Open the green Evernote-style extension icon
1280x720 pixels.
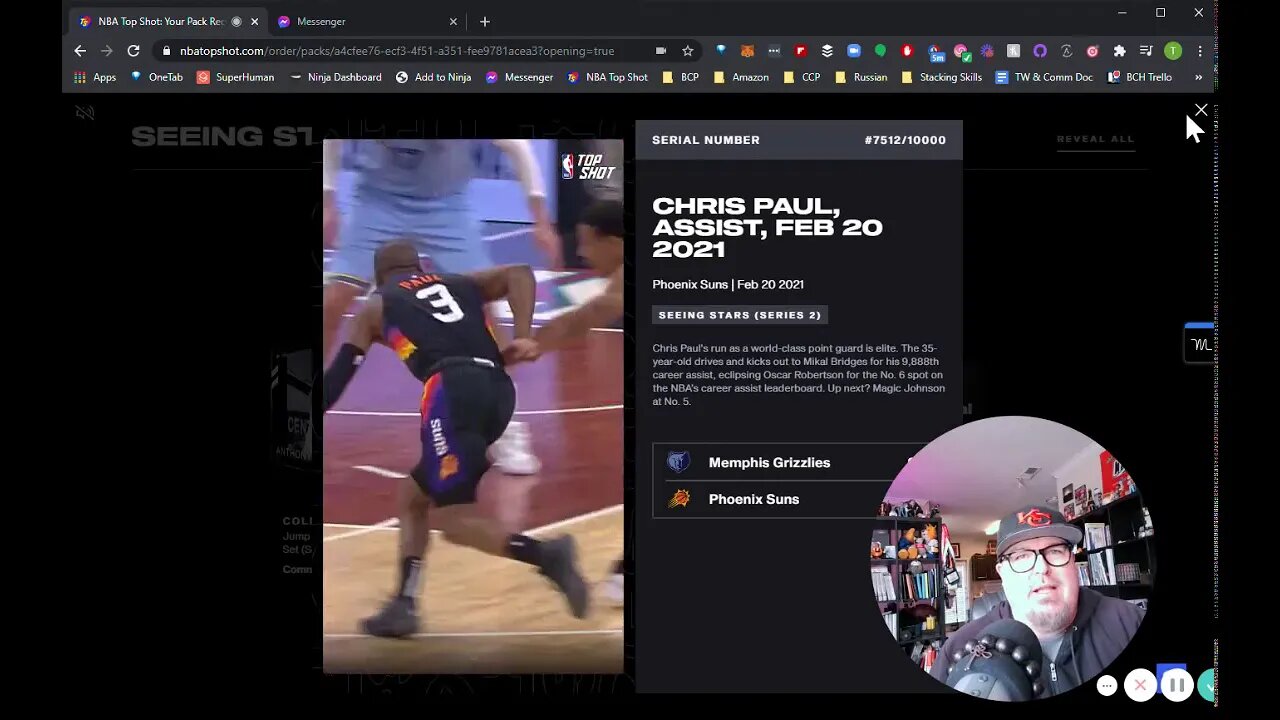point(880,51)
